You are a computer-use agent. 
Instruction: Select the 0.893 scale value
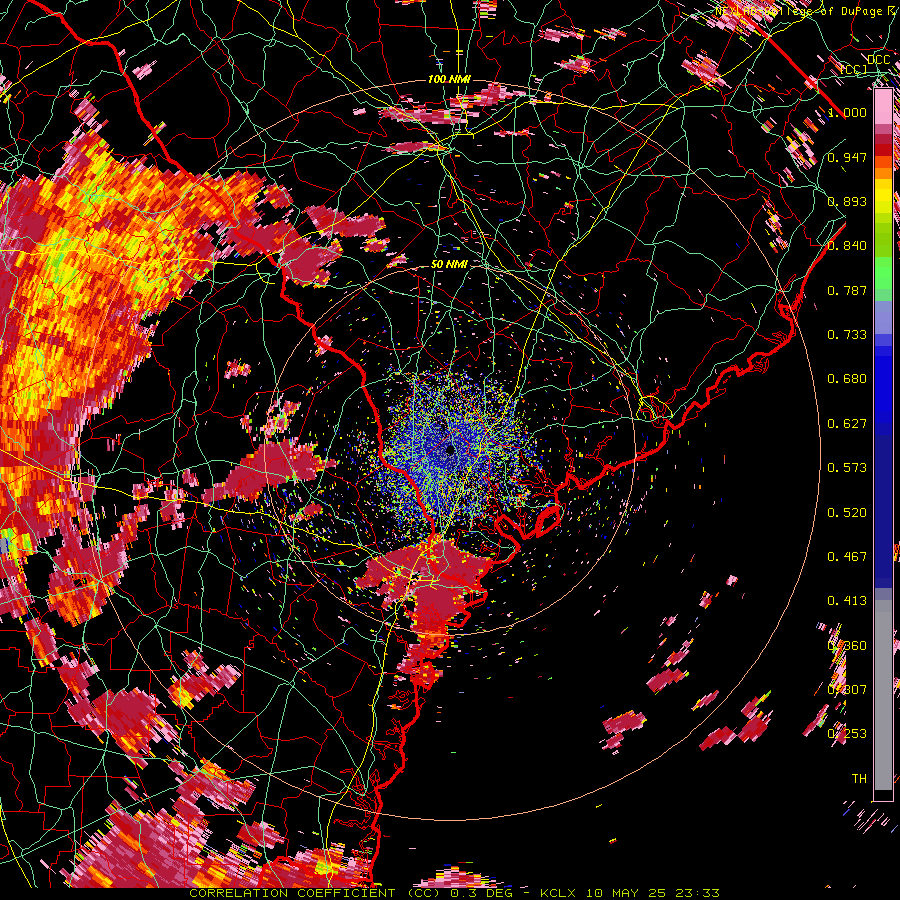coord(847,201)
